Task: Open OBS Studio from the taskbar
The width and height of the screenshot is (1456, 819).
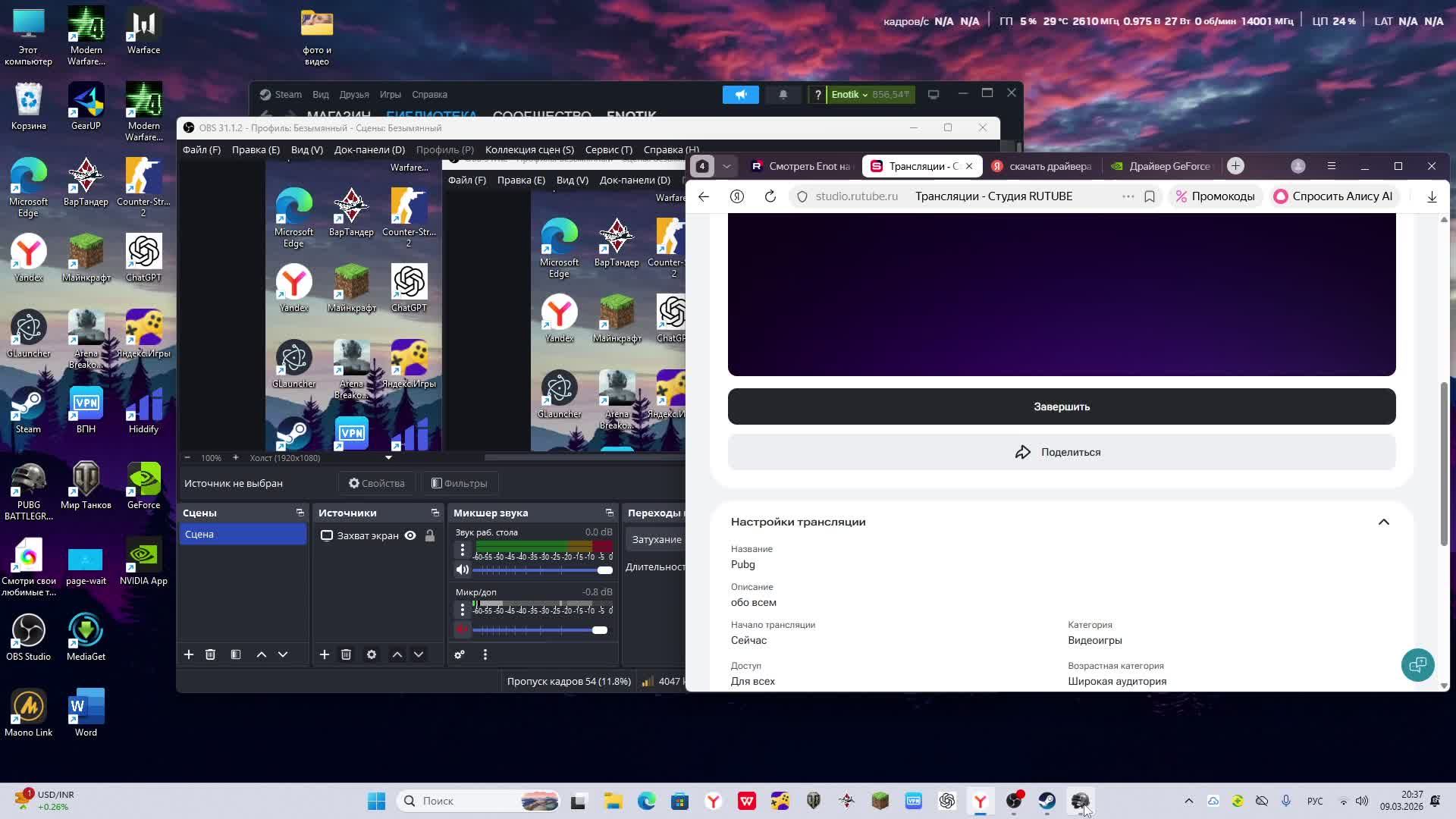Action: (1014, 801)
